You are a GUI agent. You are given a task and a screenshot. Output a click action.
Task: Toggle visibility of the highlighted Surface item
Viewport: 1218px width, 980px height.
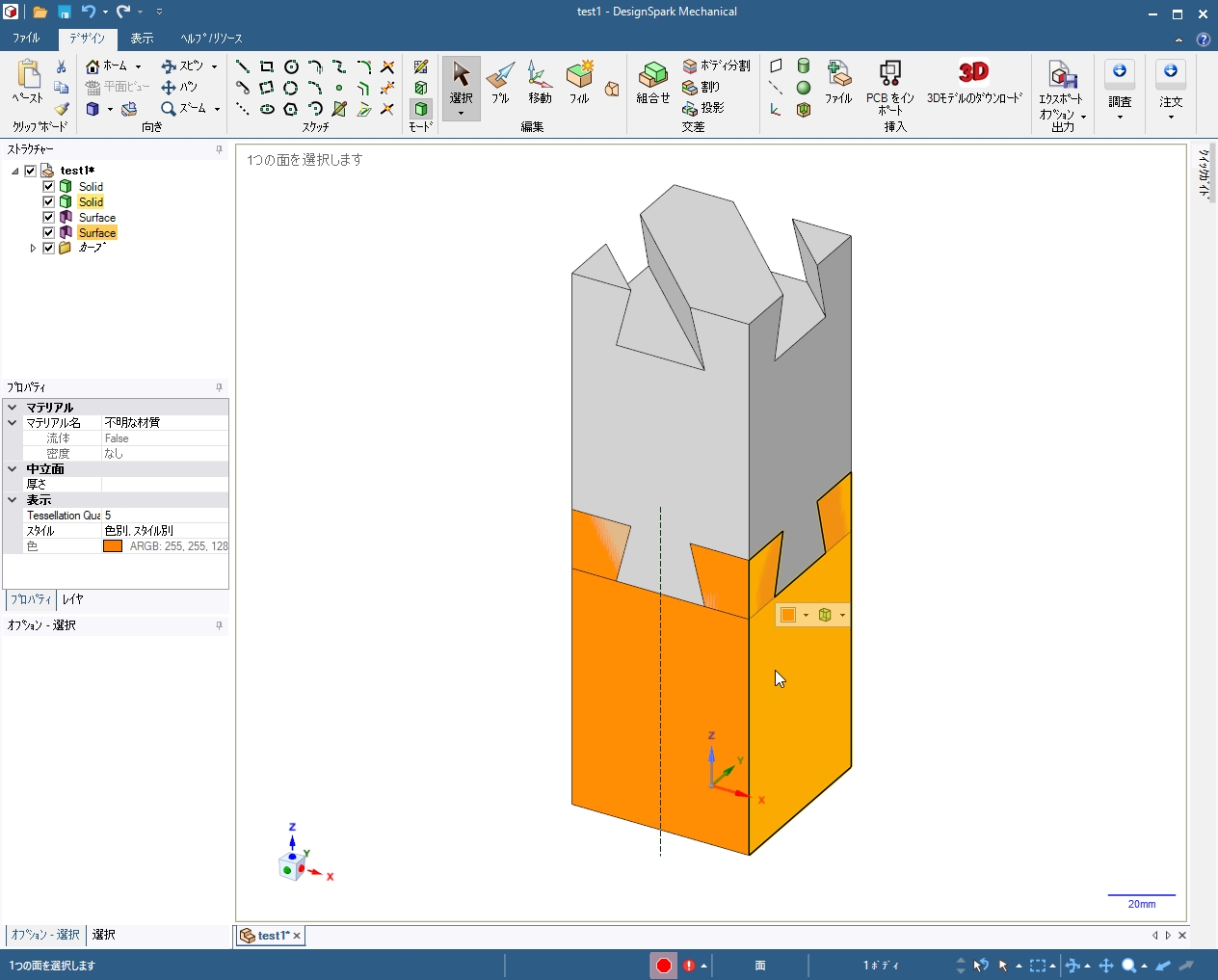tap(48, 233)
